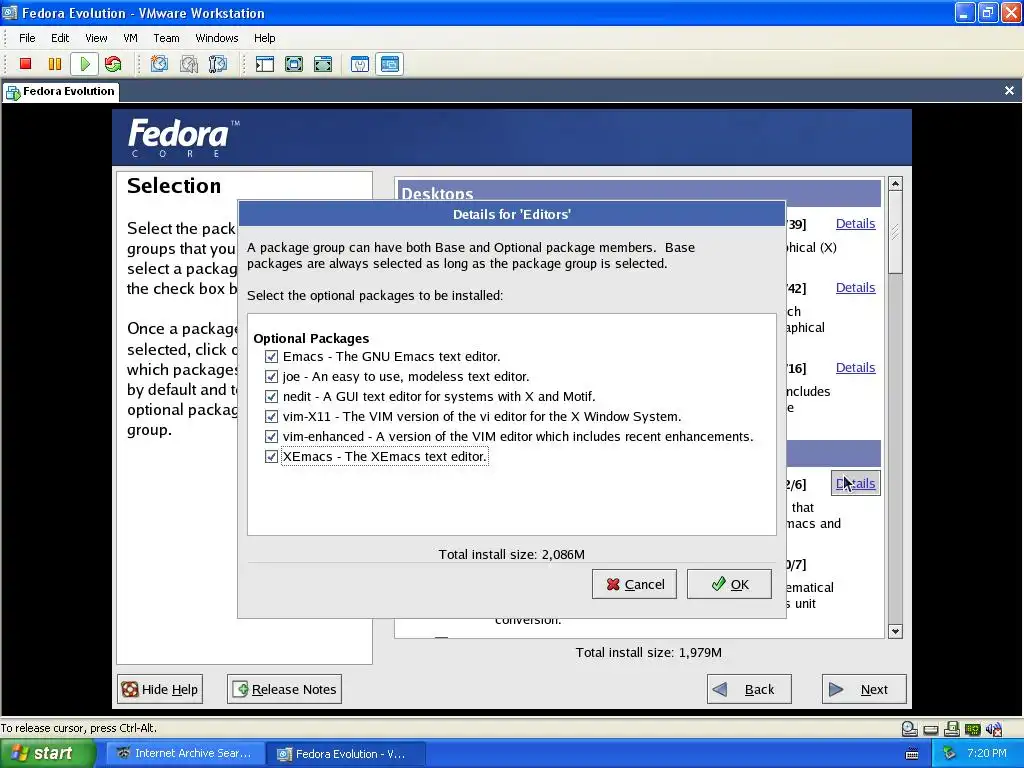The width and height of the screenshot is (1024, 768).
Task: Open the VM summary view wrench icon
Action: coord(360,64)
